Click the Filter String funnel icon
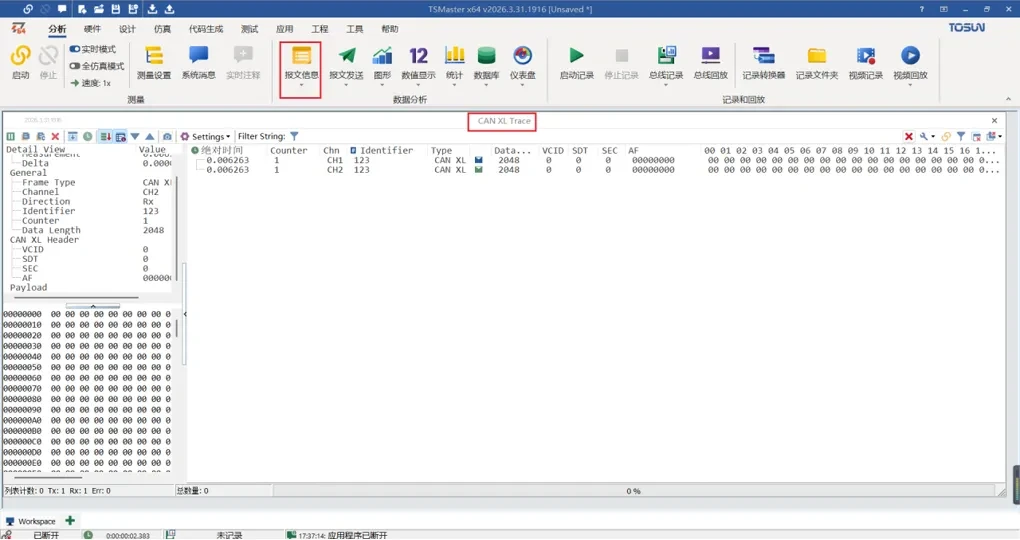This screenshot has height=540, width=1020. point(294,137)
